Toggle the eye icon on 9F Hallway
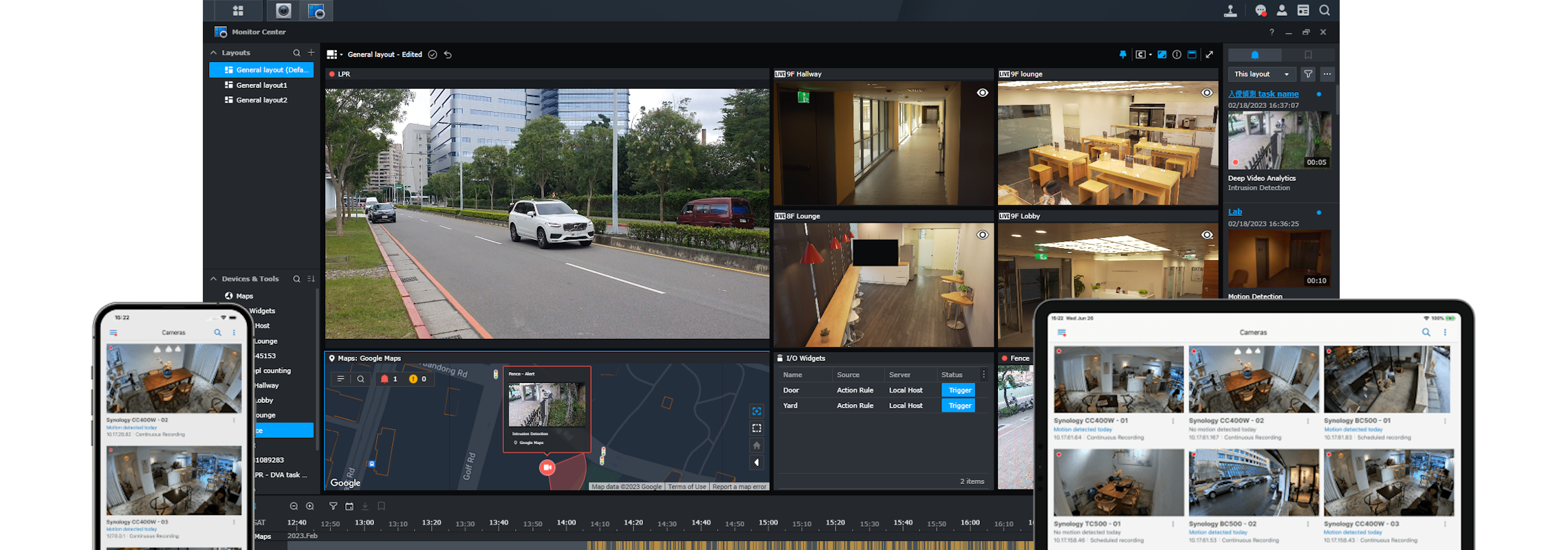This screenshot has height=550, width=1568. click(x=982, y=93)
